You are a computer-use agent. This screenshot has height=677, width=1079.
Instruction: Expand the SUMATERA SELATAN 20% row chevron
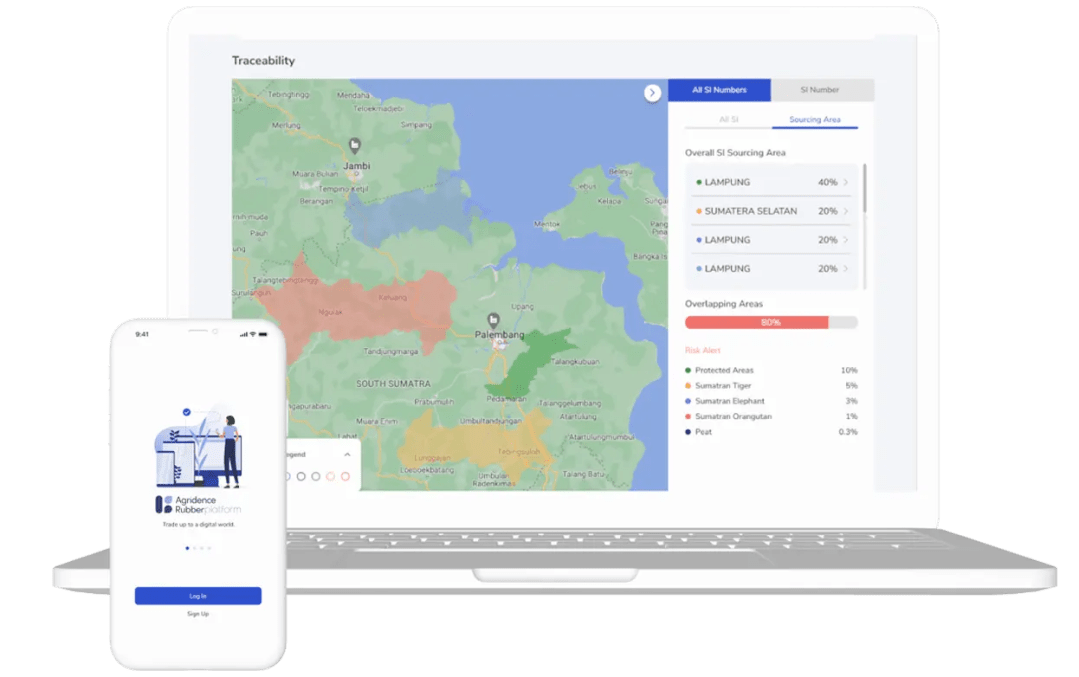click(846, 211)
